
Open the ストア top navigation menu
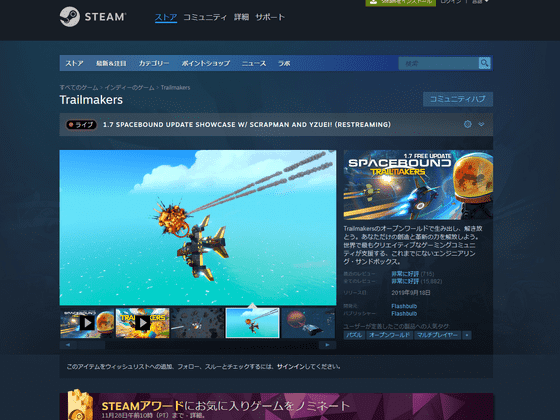[x=166, y=17]
